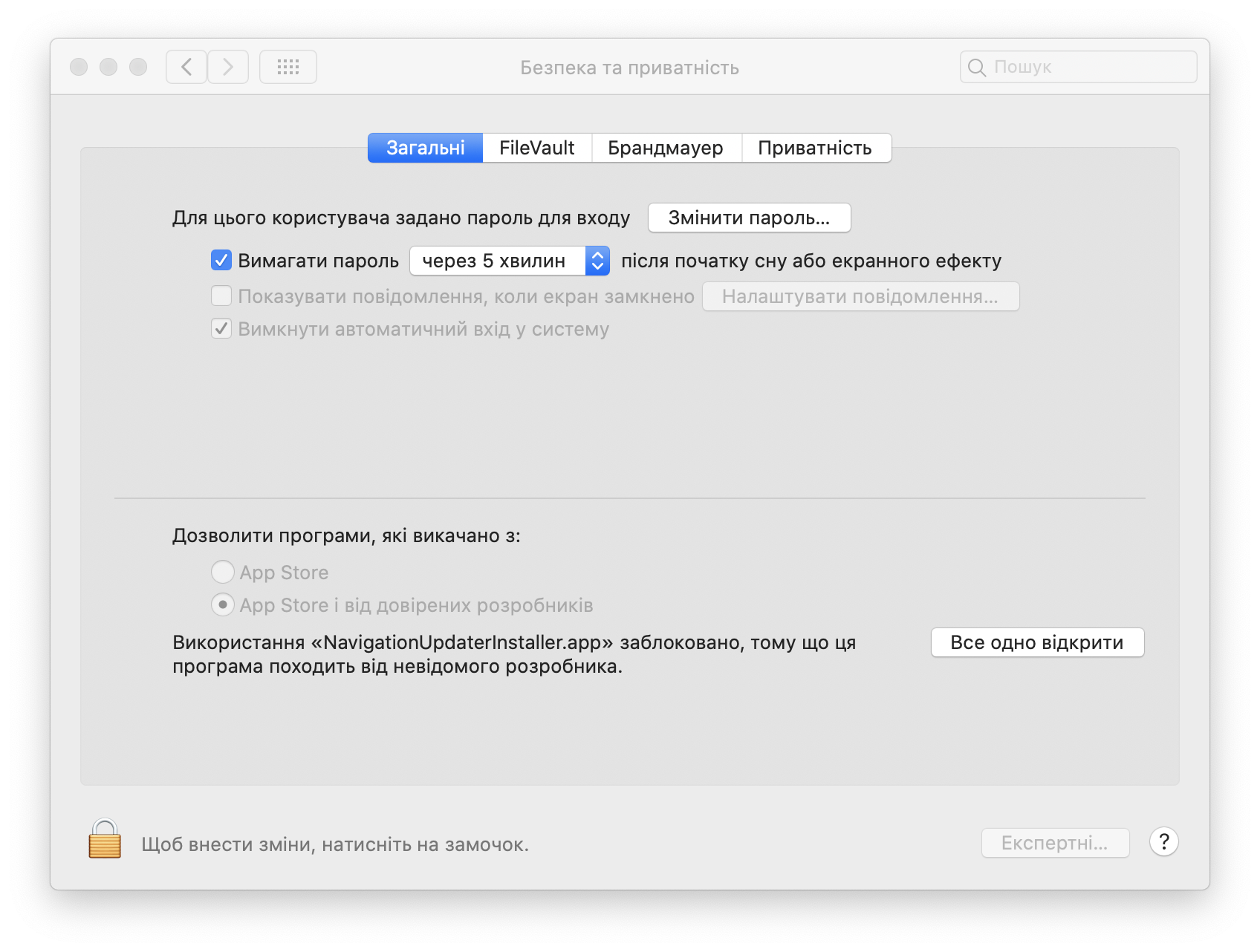Click the magnifying glass search icon

click(x=977, y=68)
